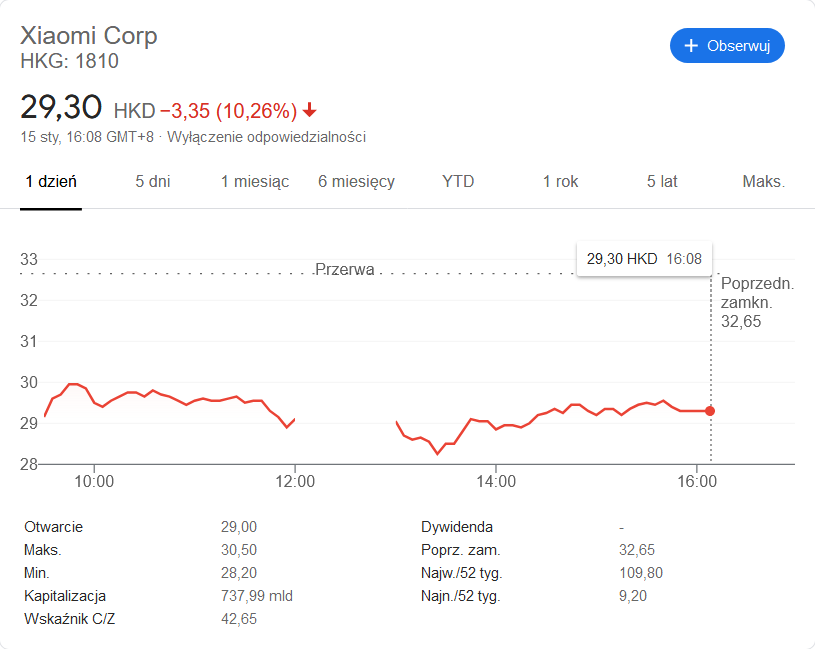
Task: Click the Min. value 28,20
Action: tap(239, 573)
